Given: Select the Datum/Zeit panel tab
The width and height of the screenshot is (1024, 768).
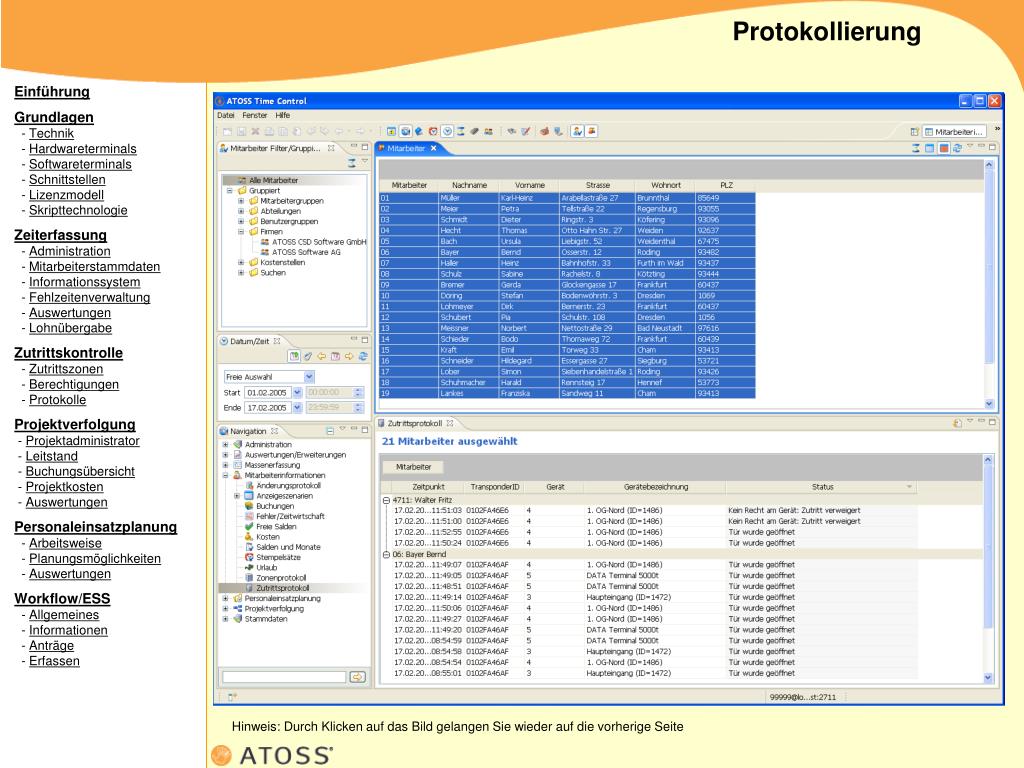Looking at the screenshot, I should [x=249, y=341].
